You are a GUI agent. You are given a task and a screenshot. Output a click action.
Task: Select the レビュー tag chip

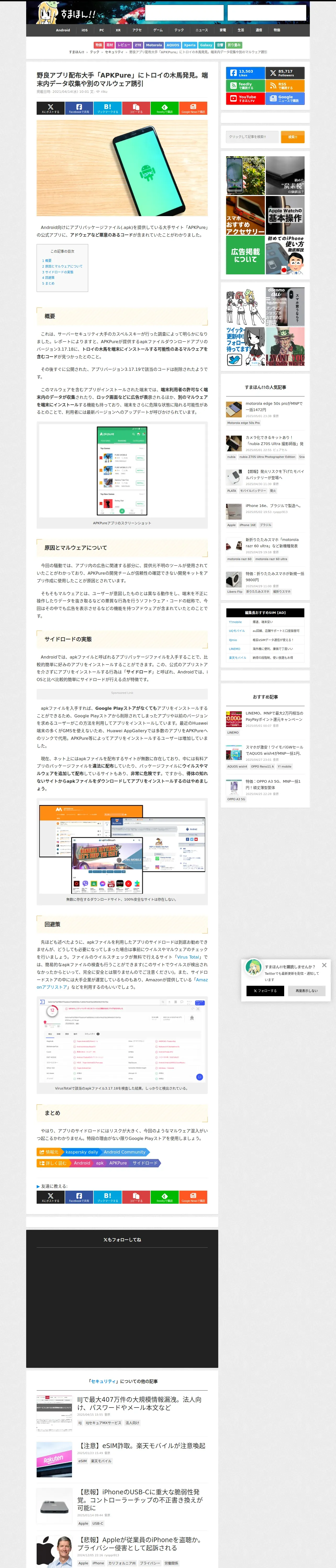click(124, 45)
